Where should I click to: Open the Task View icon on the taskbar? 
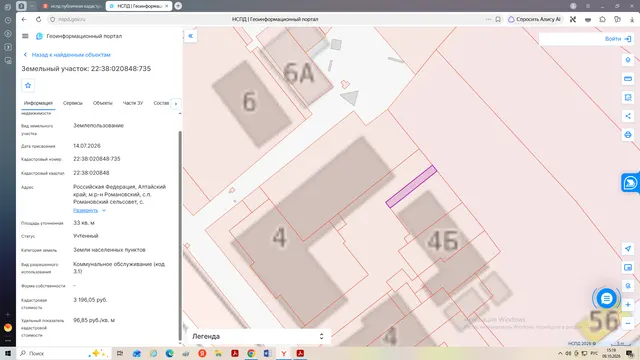(120, 353)
